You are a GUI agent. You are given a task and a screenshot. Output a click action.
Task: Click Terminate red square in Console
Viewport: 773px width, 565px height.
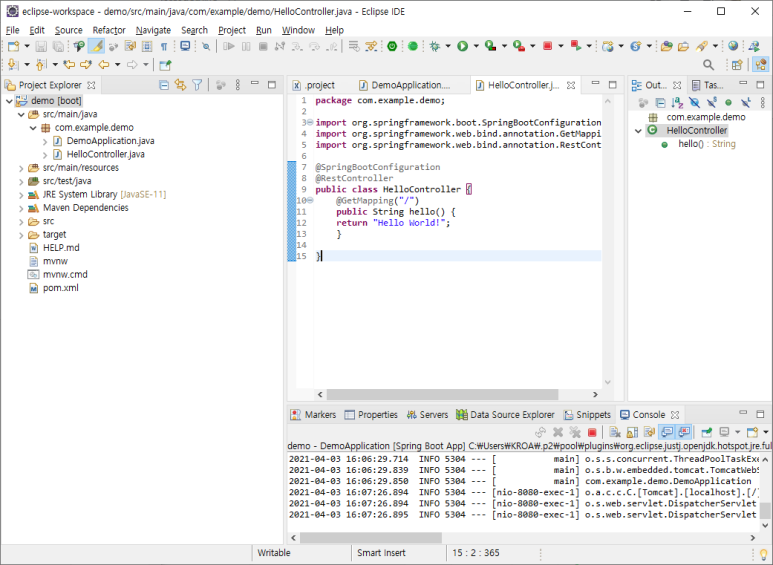click(x=592, y=432)
